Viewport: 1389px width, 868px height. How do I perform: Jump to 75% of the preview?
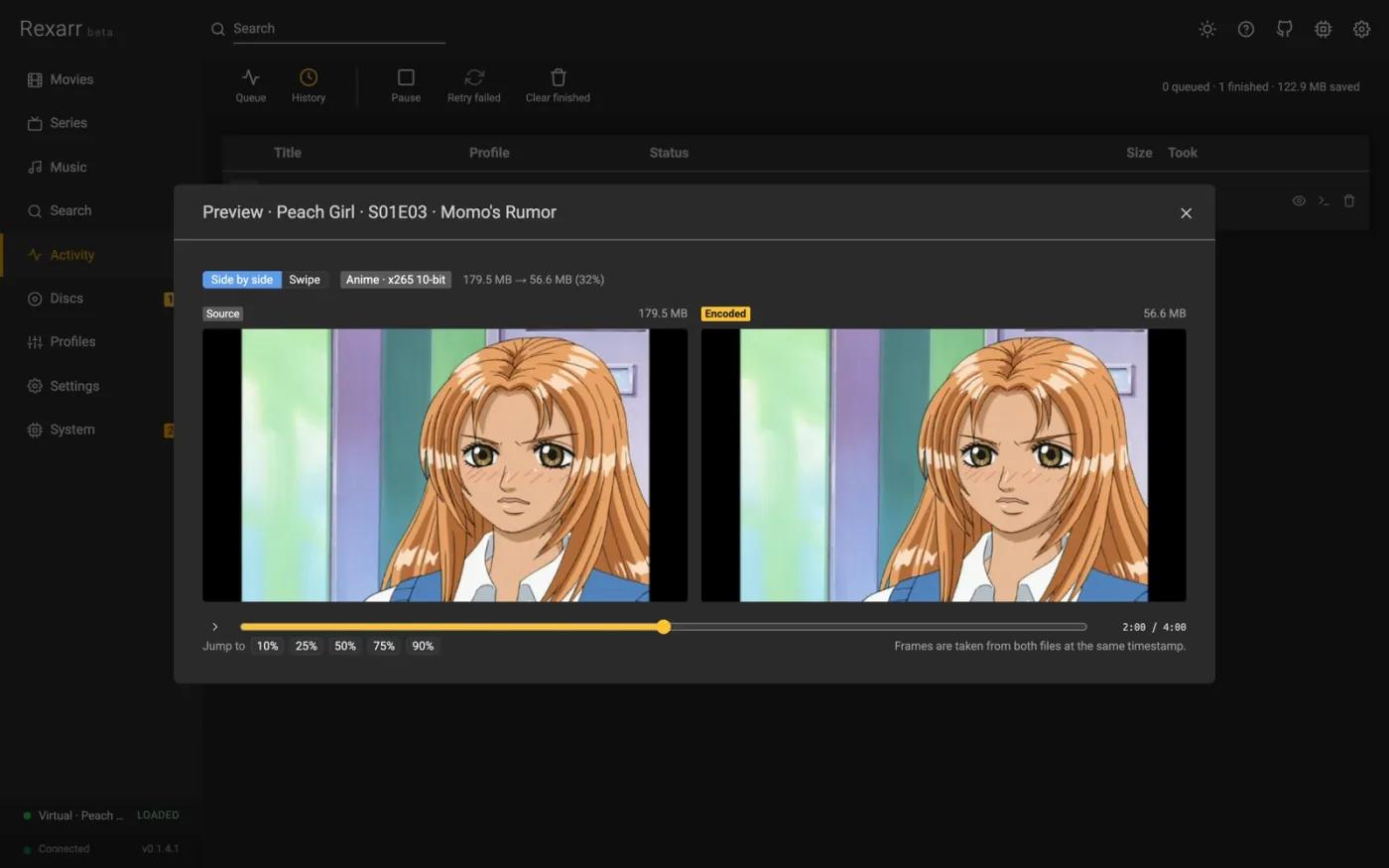[x=384, y=646]
